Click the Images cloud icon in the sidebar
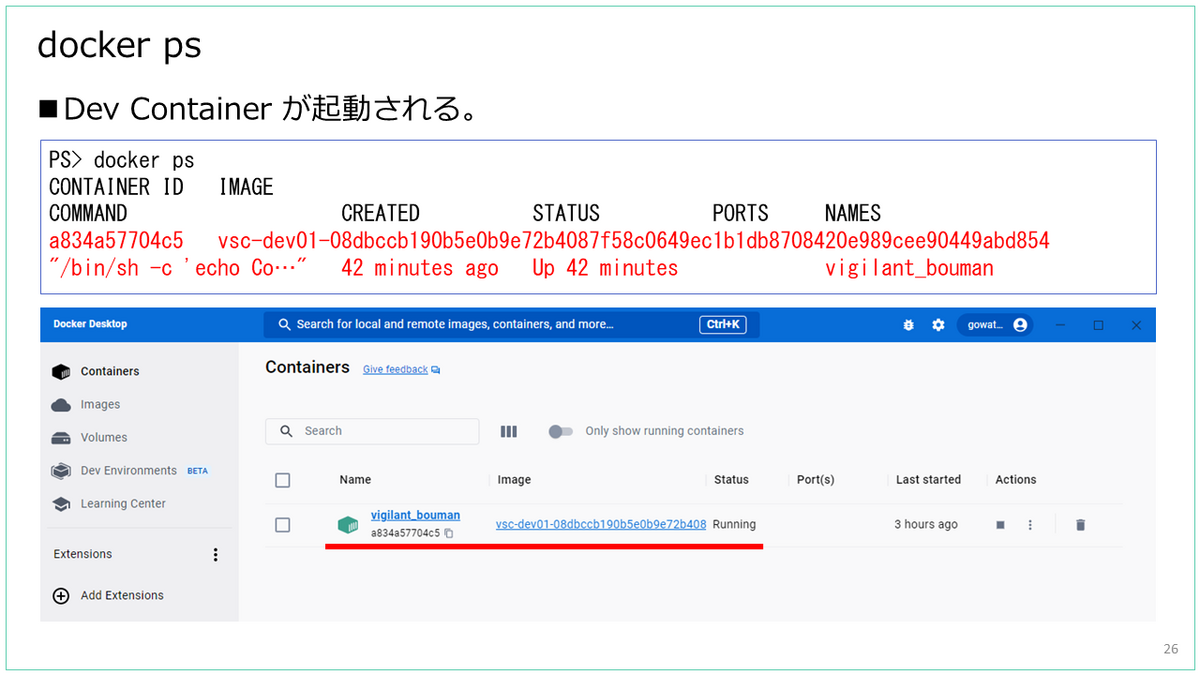 (62, 404)
